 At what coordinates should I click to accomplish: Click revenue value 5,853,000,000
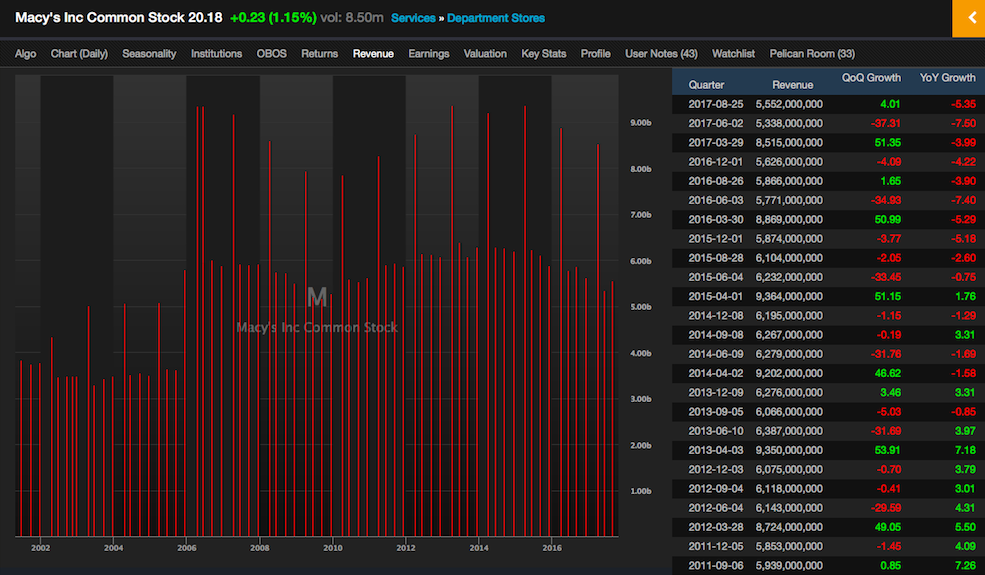[789, 547]
